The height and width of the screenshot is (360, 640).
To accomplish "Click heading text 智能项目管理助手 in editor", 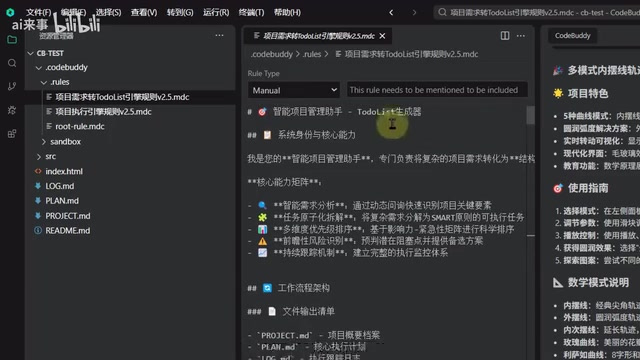I will pyautogui.click(x=307, y=112).
